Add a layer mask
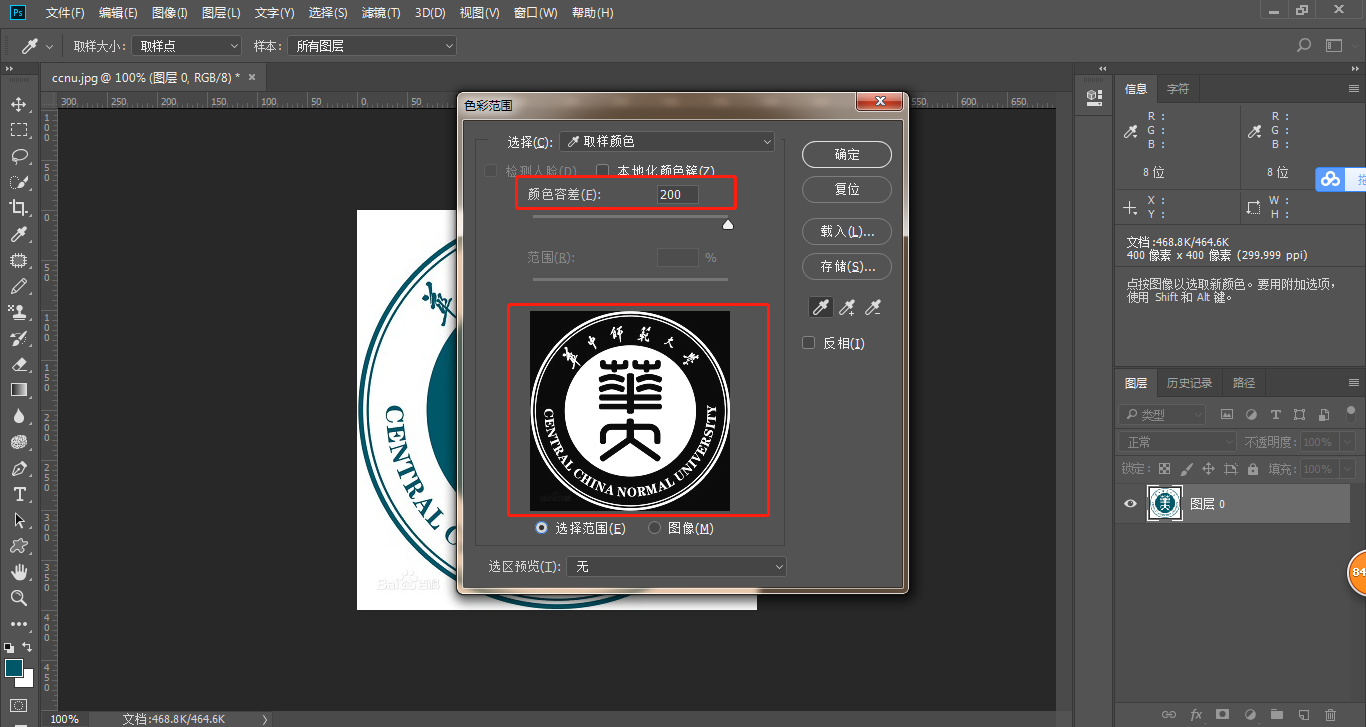This screenshot has width=1366, height=727. [x=1222, y=714]
